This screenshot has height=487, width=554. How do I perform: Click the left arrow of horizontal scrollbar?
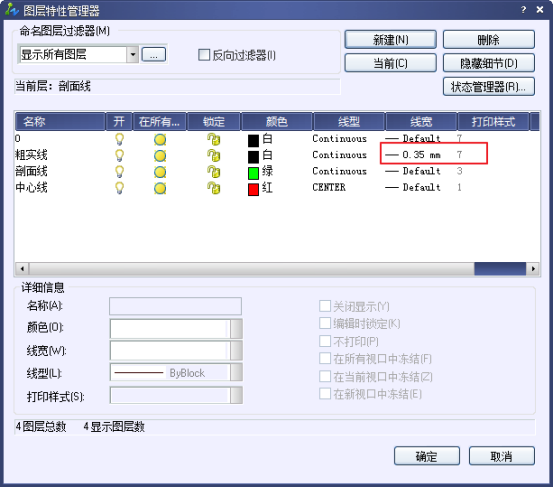(x=22, y=269)
